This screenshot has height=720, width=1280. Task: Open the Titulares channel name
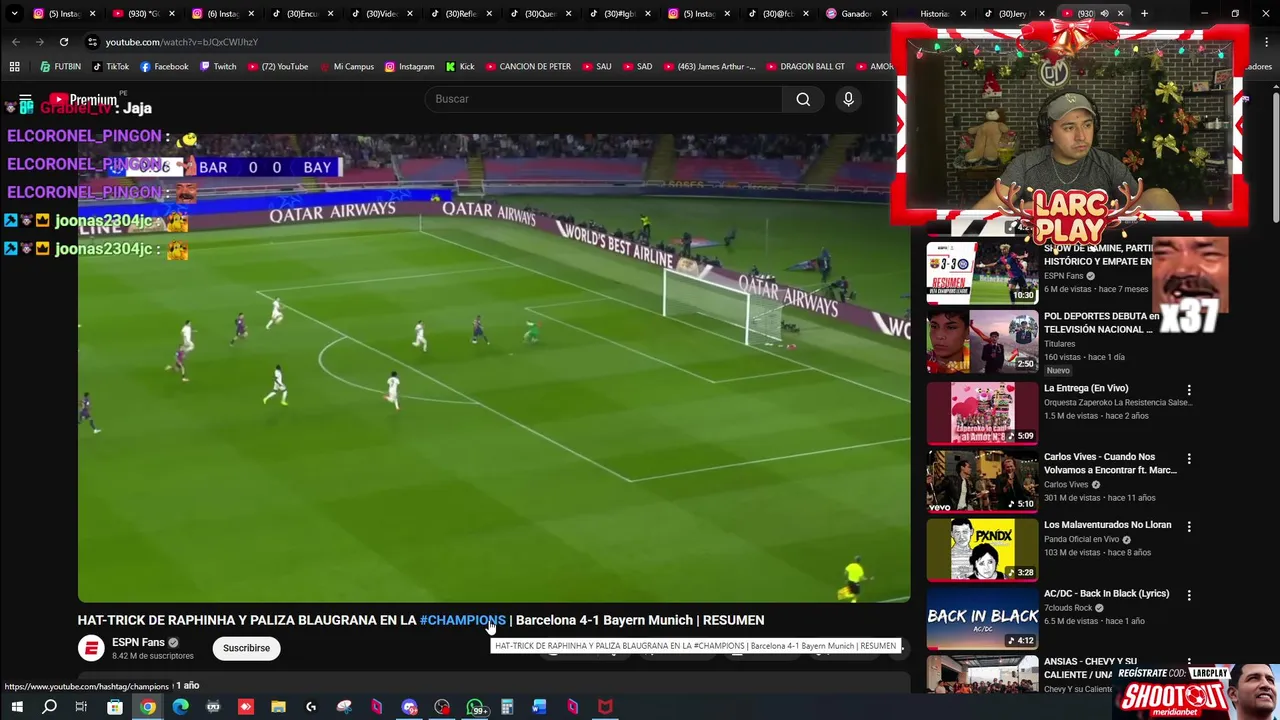click(x=1059, y=344)
